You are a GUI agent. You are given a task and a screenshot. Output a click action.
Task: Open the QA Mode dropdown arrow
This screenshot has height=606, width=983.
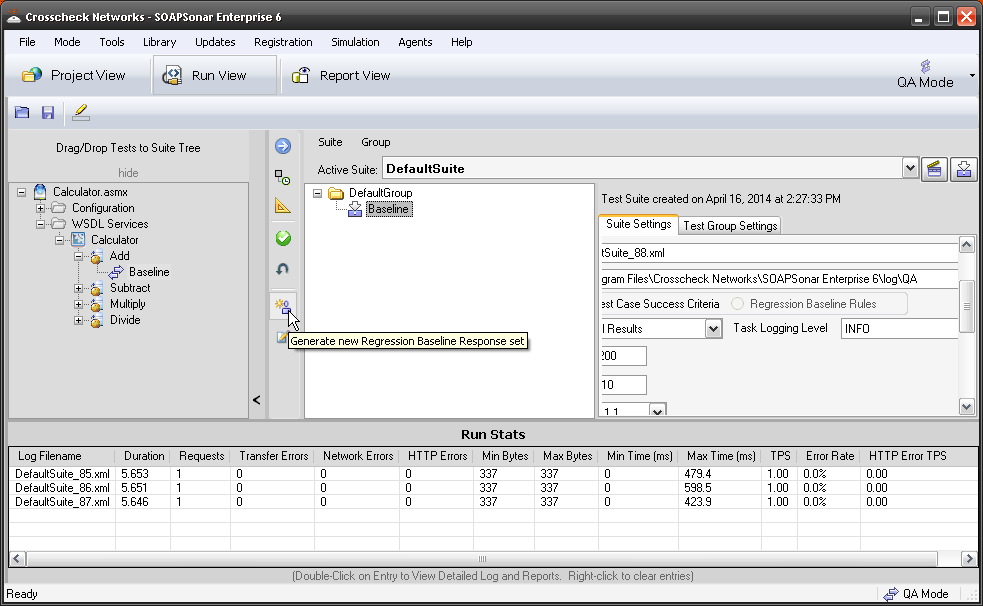972,75
